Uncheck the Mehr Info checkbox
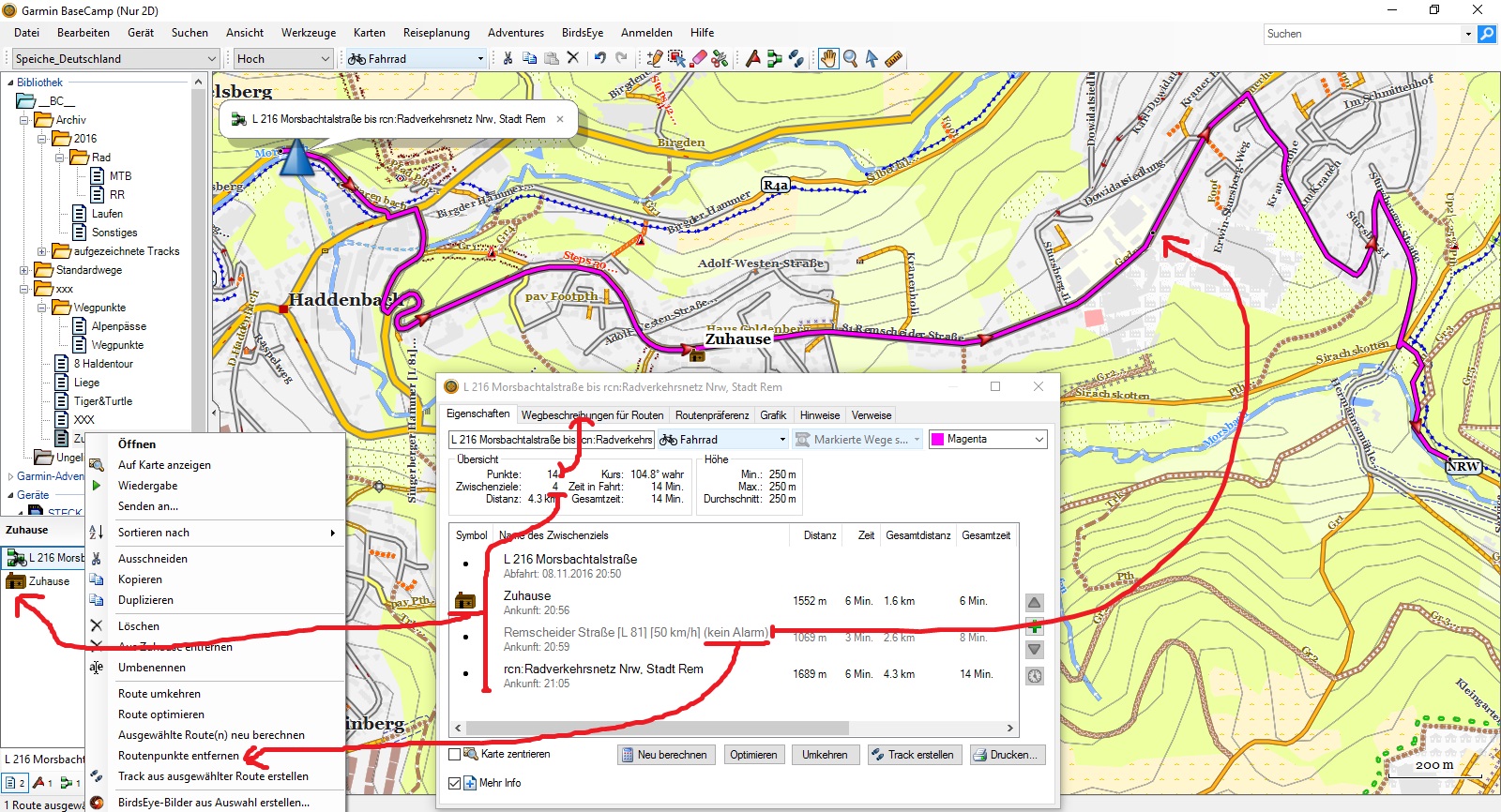The image size is (1501, 812). 455,783
